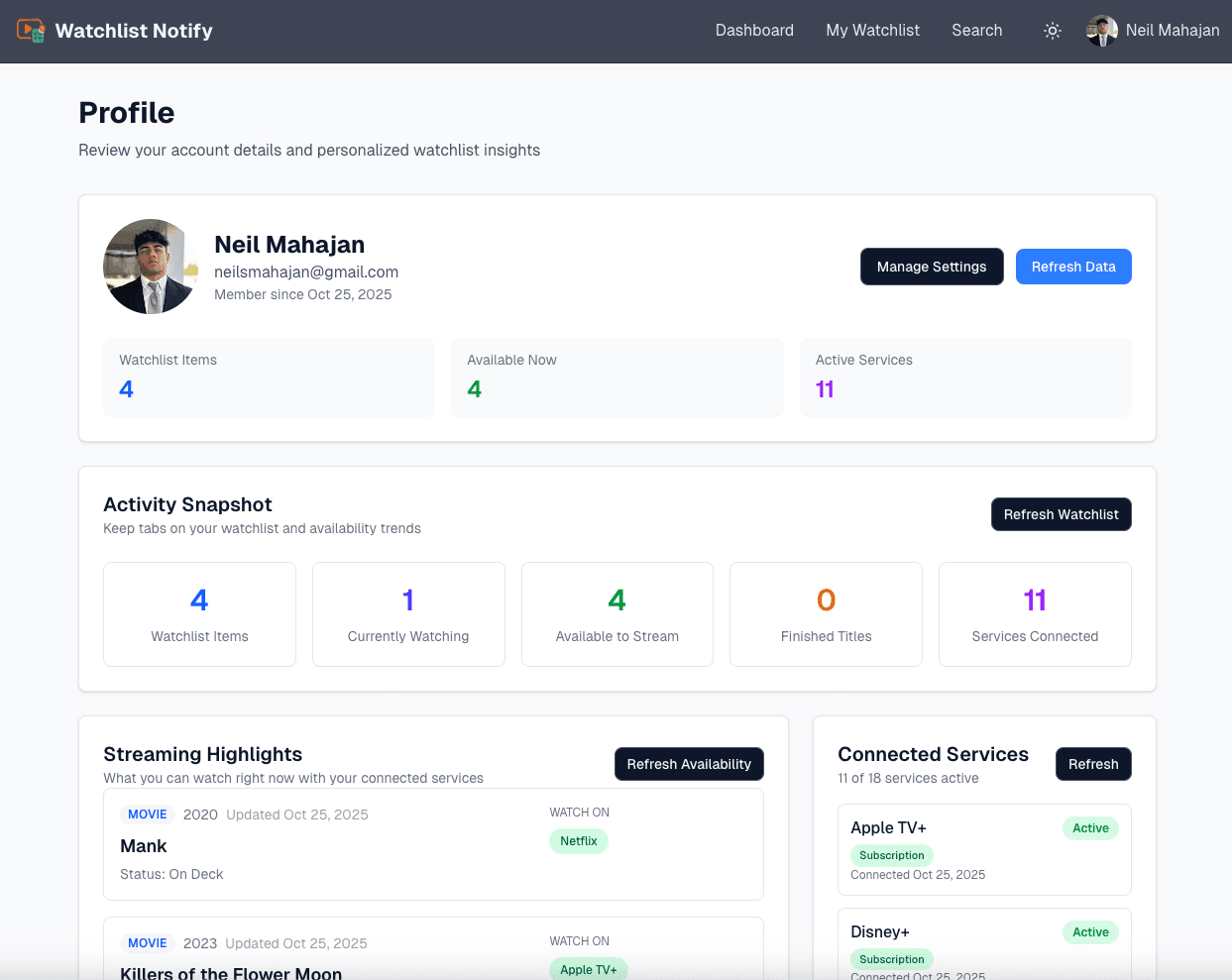This screenshot has height=980, width=1232.
Task: Go to My Watchlist page
Action: [x=872, y=31]
